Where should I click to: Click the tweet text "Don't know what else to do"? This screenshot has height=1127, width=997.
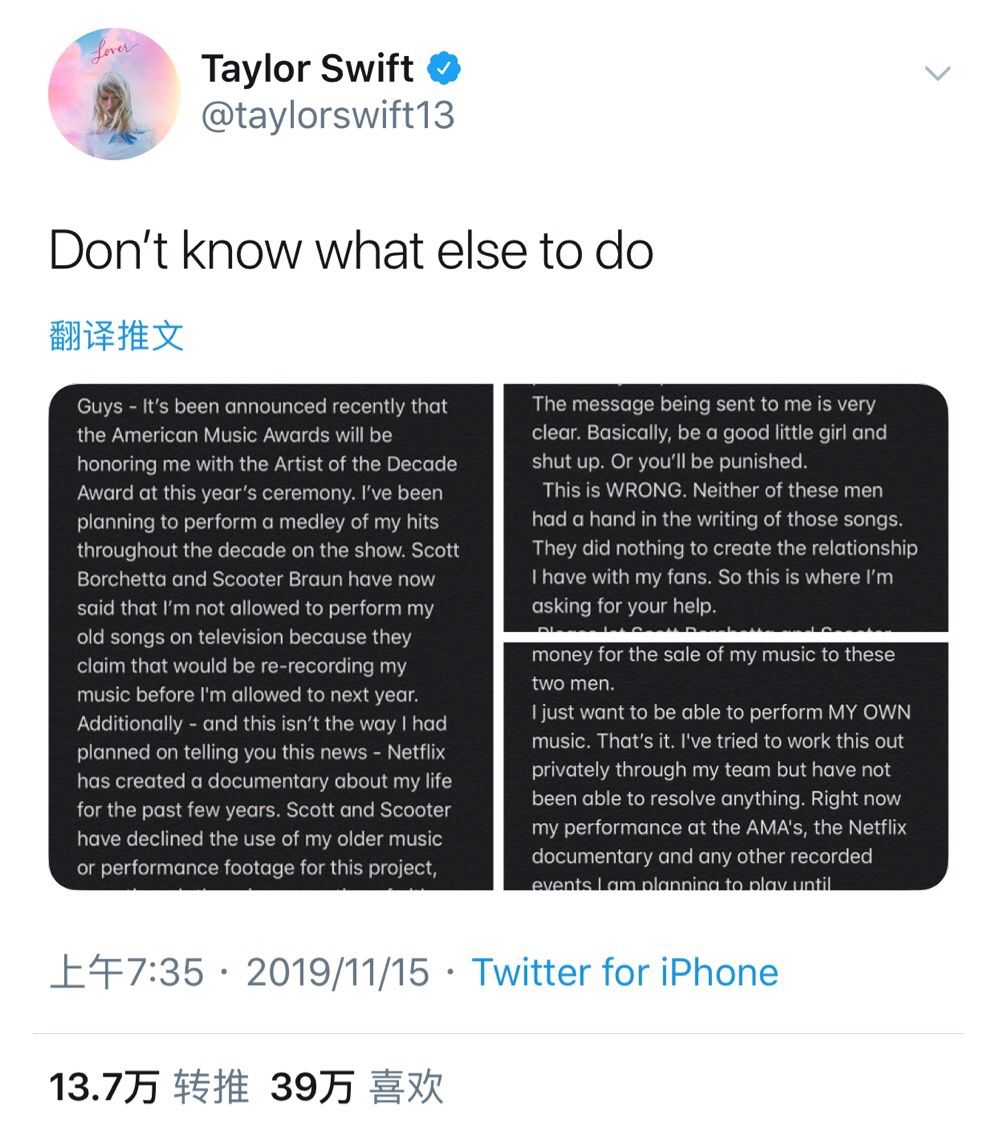(351, 250)
